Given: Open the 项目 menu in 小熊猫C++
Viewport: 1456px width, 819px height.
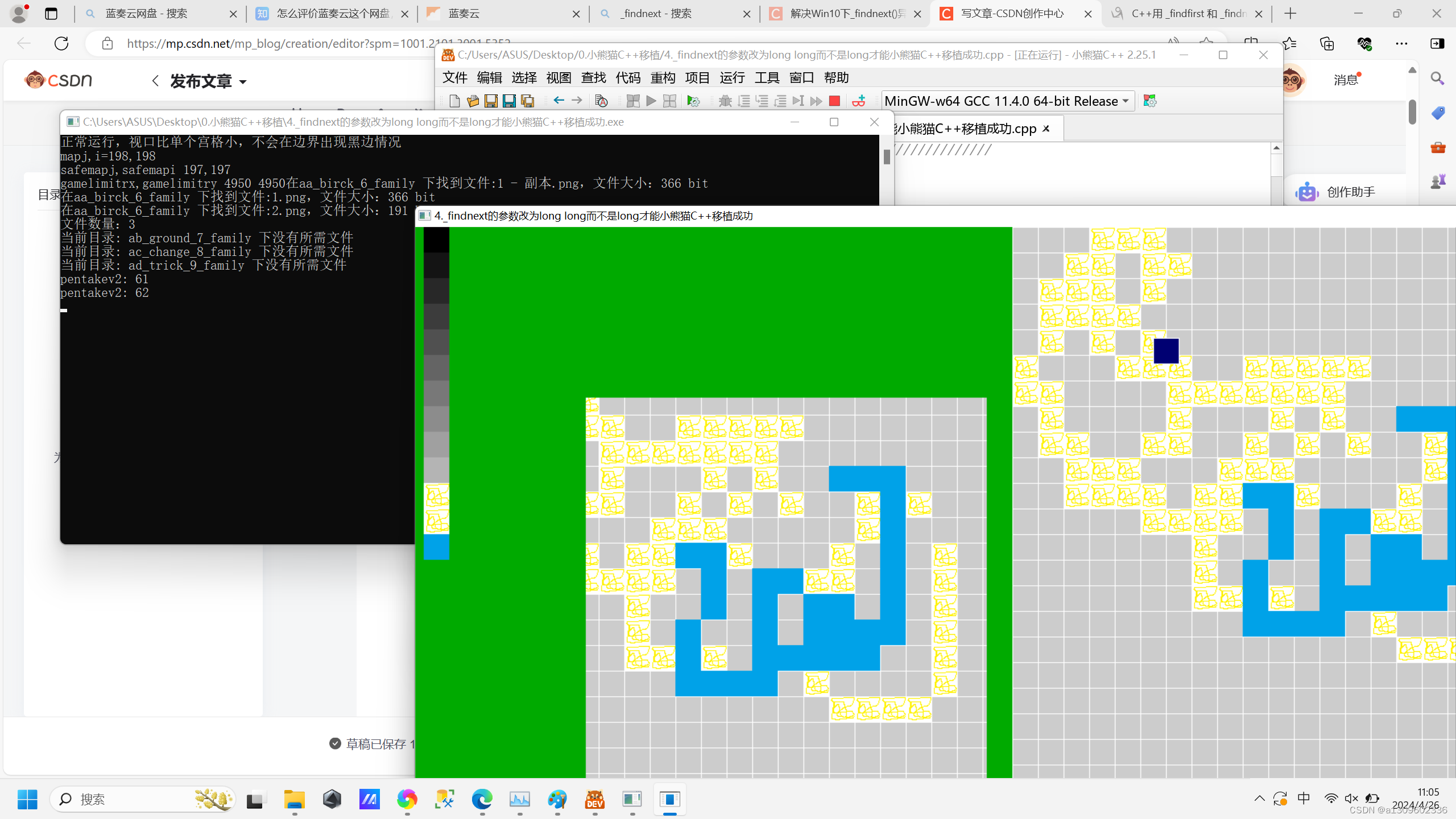Looking at the screenshot, I should tap(697, 77).
